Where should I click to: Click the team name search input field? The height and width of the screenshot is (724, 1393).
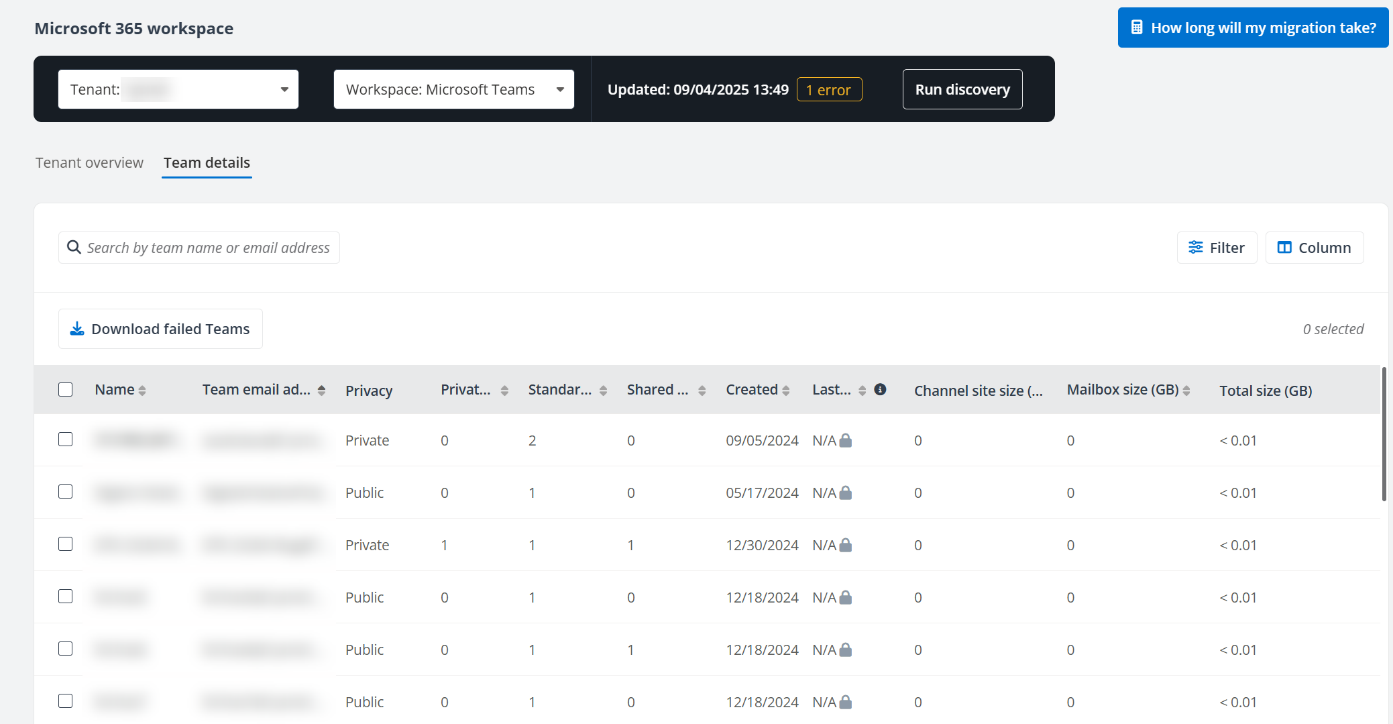[200, 247]
